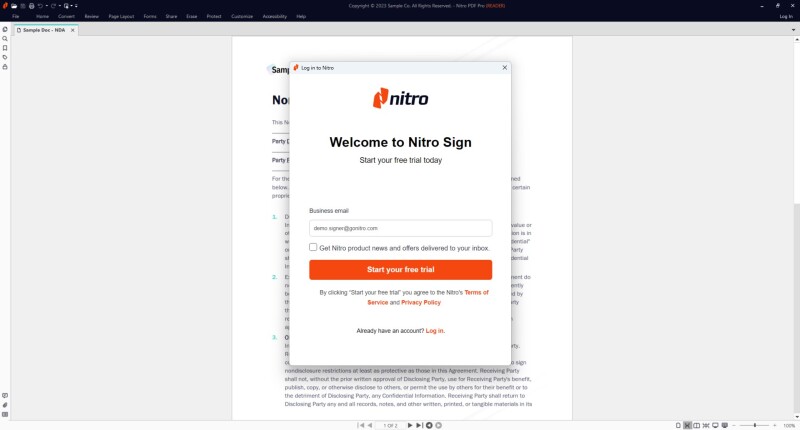Select single page view icon in status bar
Viewport: 800px width, 430px height.
click(678, 425)
